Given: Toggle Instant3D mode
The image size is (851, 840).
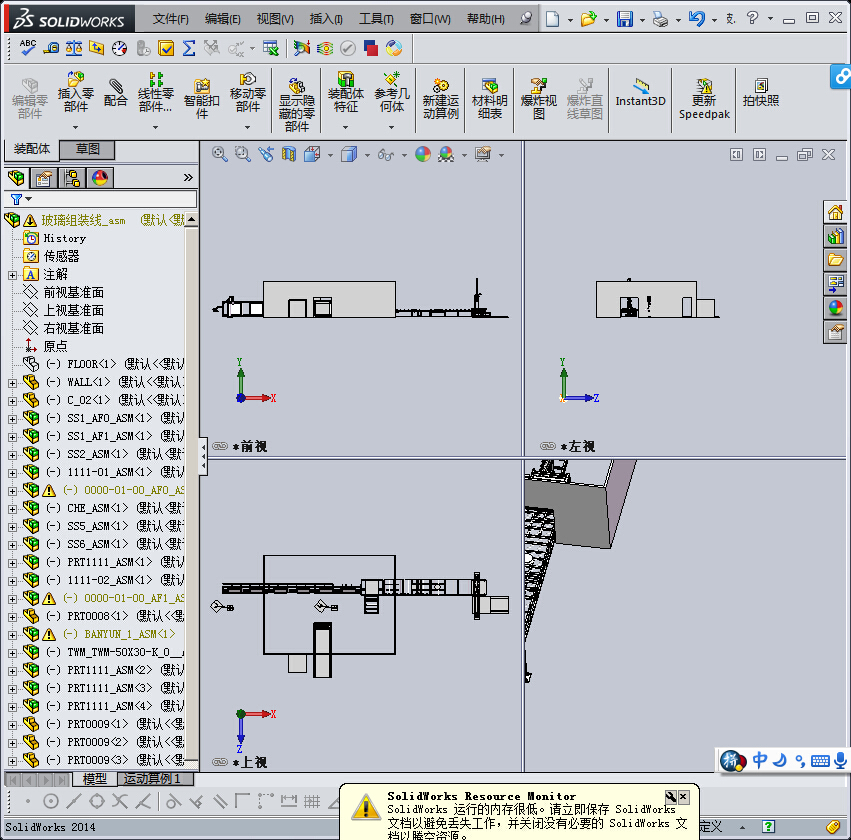Looking at the screenshot, I should 640,92.
